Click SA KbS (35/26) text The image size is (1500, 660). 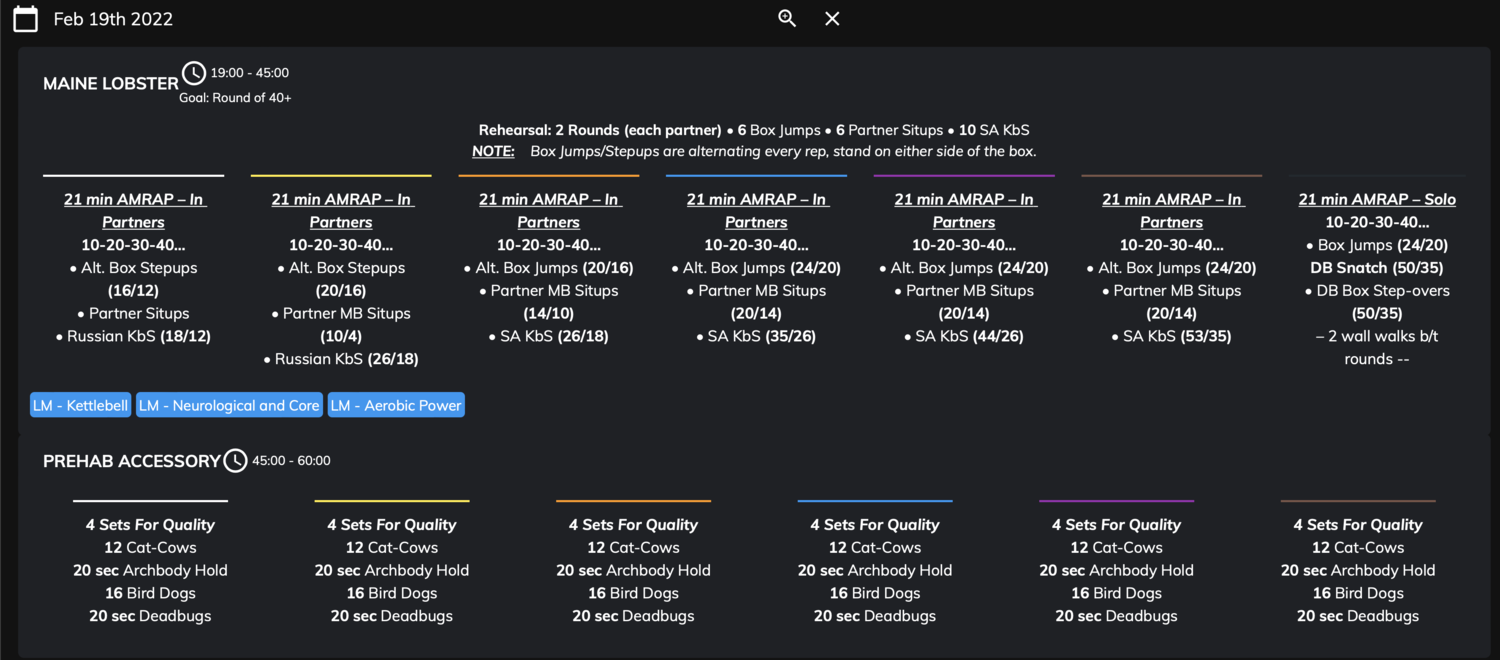tap(756, 336)
